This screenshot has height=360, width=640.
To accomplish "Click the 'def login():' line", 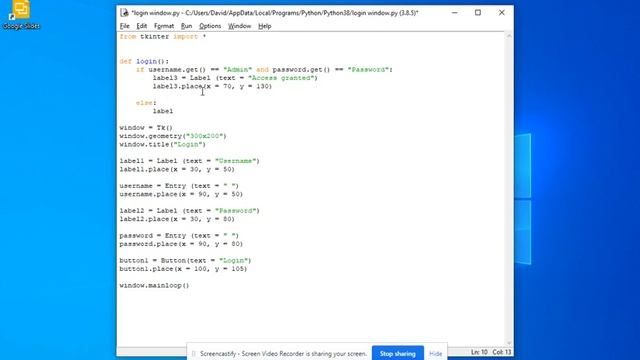I will (x=144, y=62).
